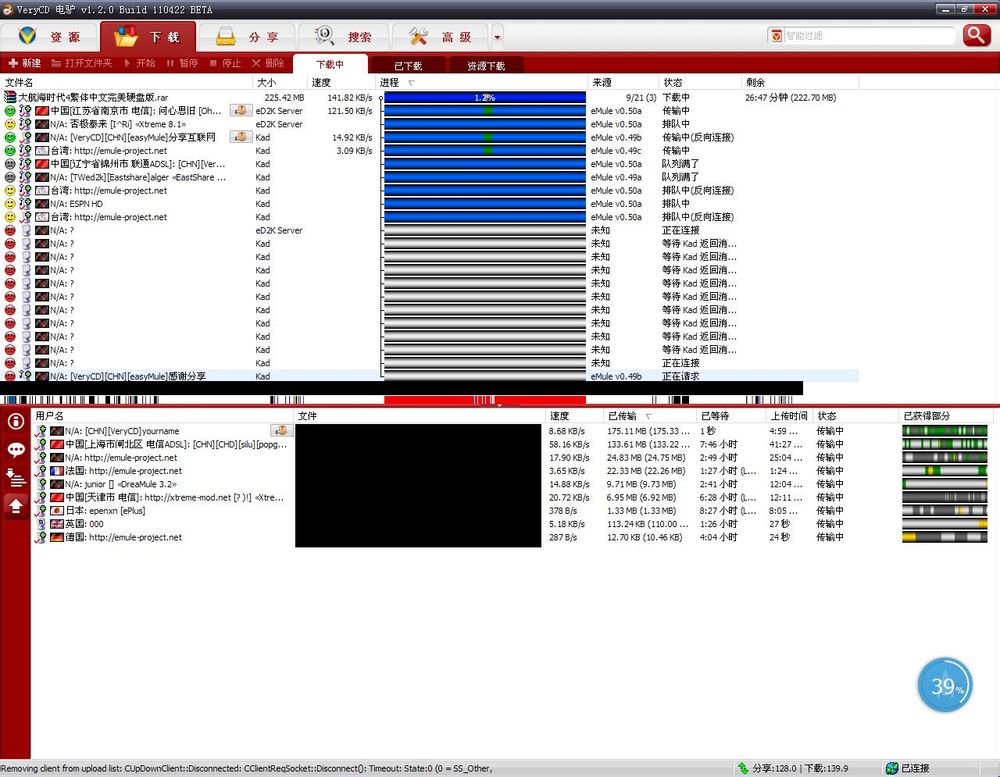Click green smiley icon of 江苏省南京市 source

(10, 110)
